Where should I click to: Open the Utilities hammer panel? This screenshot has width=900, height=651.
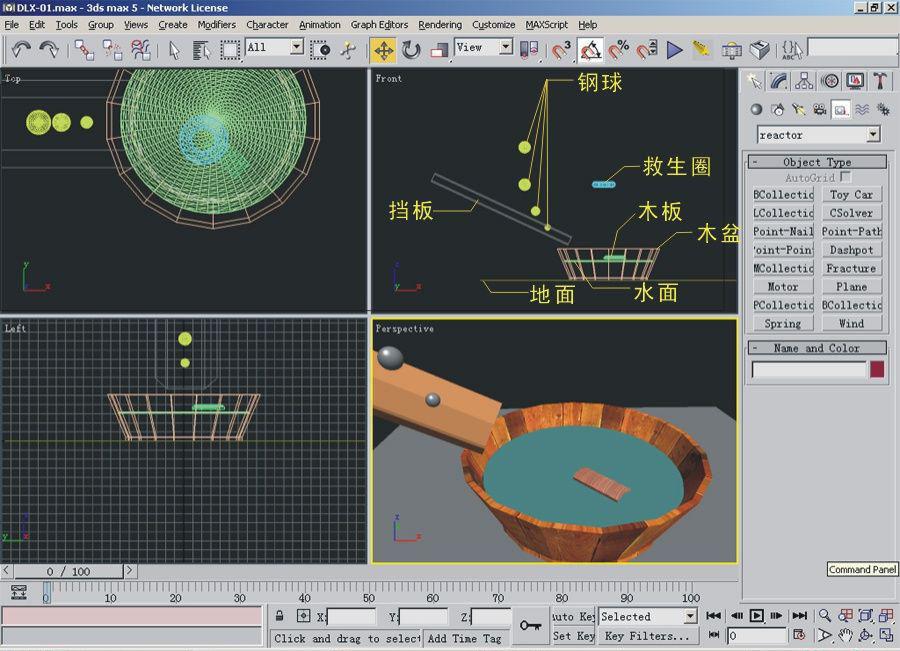click(880, 81)
